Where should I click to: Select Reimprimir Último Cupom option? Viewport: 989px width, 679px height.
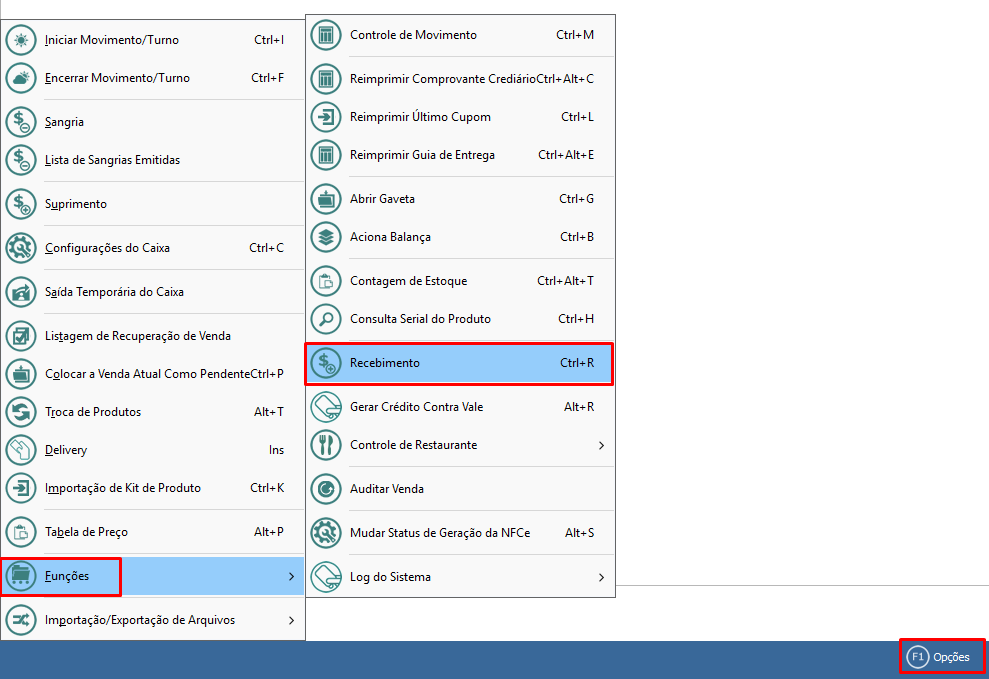[x=420, y=117]
